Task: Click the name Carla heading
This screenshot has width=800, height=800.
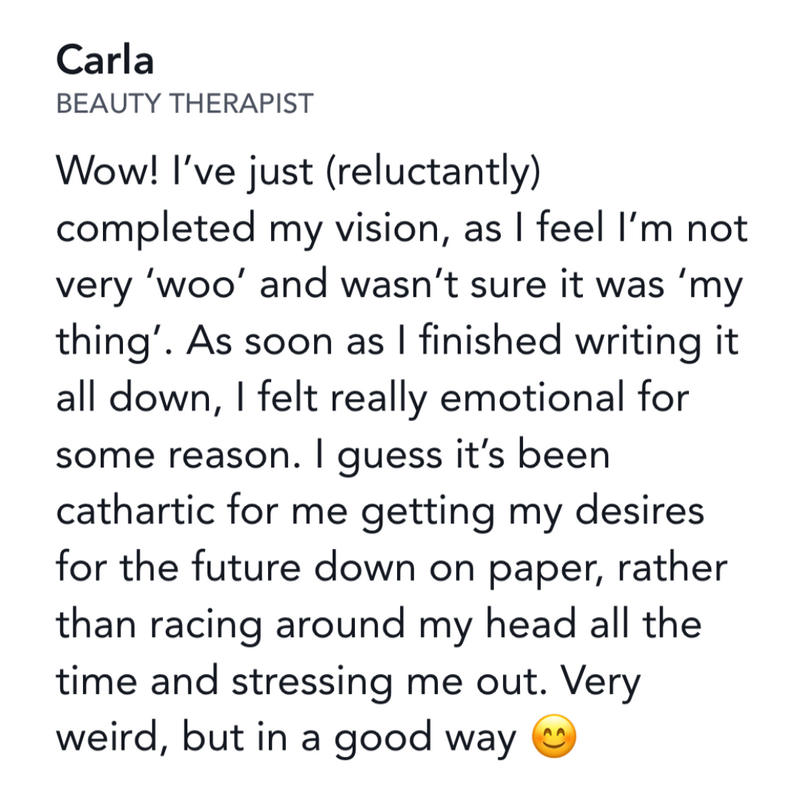Action: coord(105,60)
